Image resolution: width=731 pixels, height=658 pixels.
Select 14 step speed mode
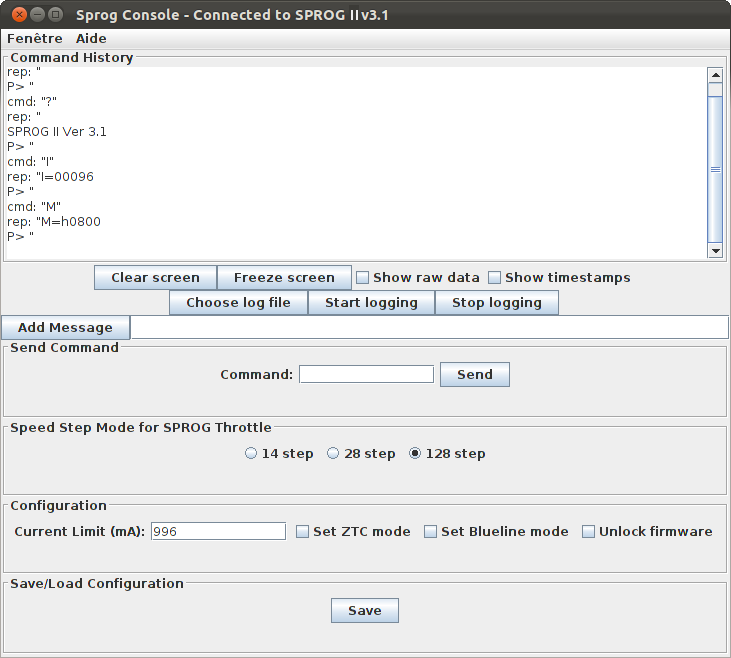tap(251, 453)
